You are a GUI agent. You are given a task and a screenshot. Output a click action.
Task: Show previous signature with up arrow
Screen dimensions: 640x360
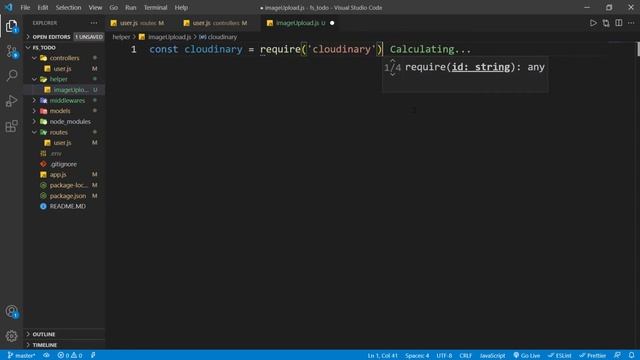coord(393,60)
